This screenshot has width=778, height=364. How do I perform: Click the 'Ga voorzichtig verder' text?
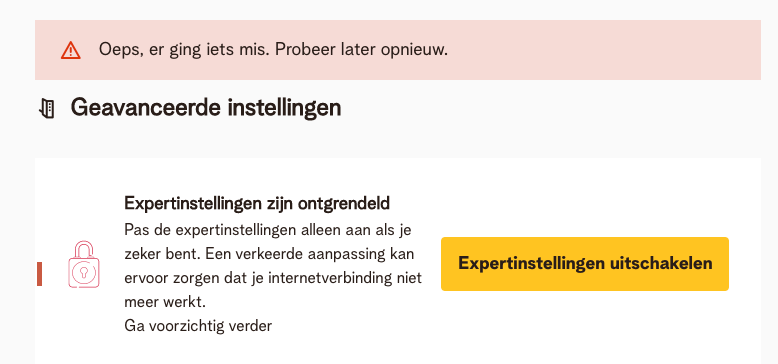coord(198,326)
